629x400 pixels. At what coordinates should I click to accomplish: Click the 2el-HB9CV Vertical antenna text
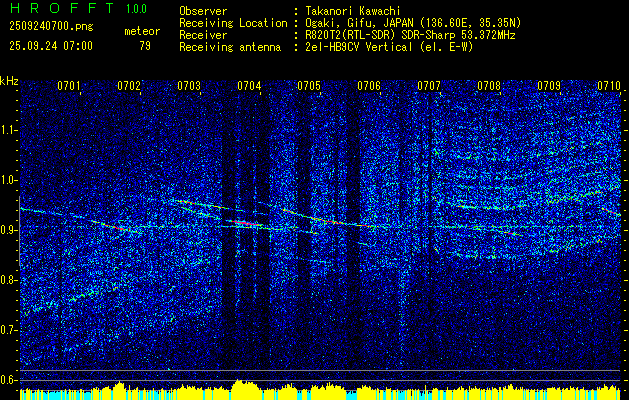pyautogui.click(x=389, y=47)
